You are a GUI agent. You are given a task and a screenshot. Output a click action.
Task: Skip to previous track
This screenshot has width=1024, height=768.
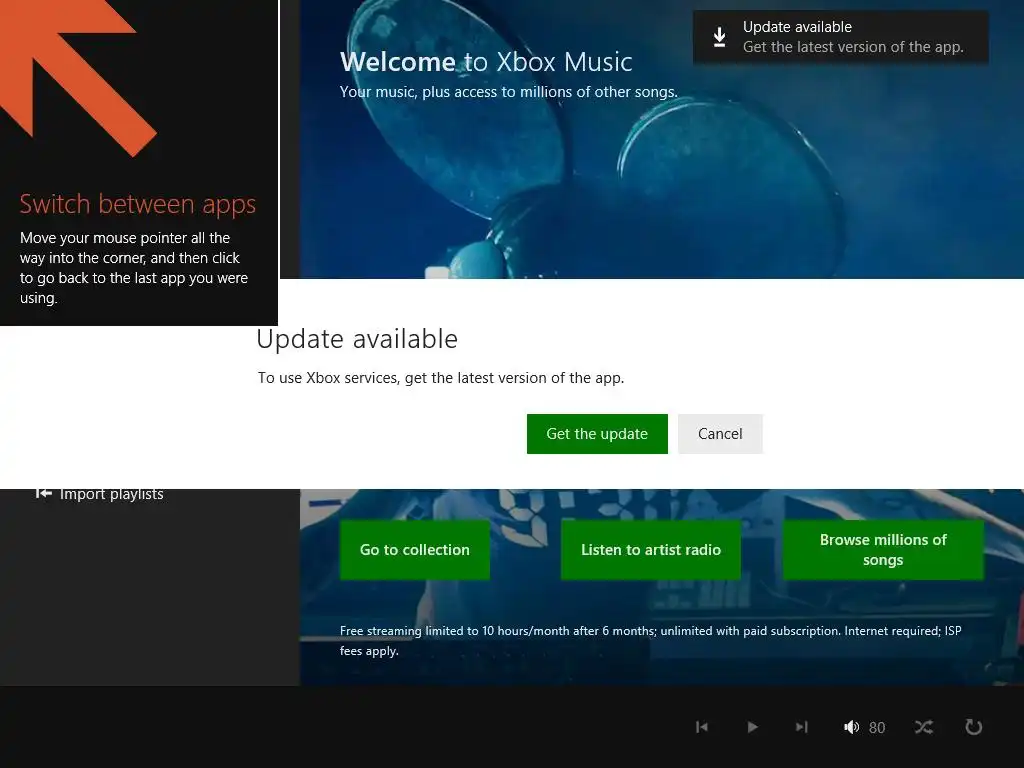(702, 727)
